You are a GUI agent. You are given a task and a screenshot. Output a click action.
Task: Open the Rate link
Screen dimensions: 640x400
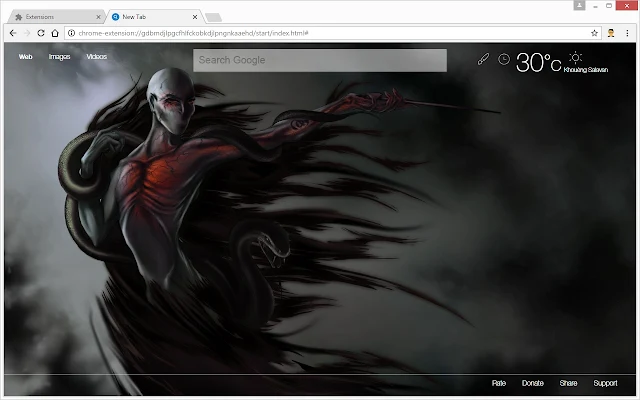coord(499,383)
